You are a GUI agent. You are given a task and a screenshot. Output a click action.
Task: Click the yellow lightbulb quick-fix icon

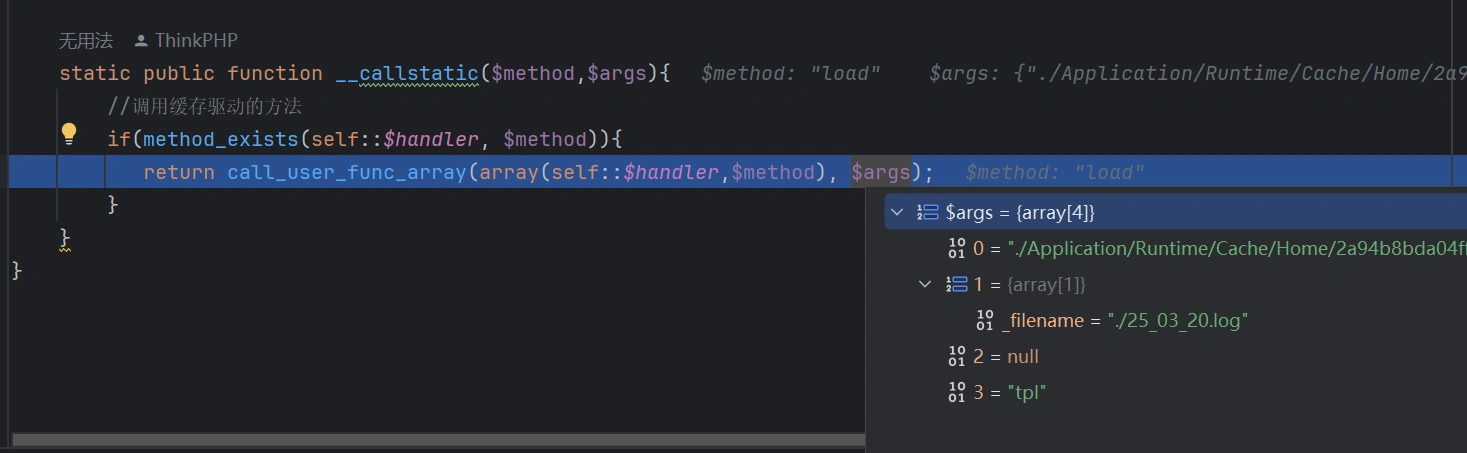[69, 133]
